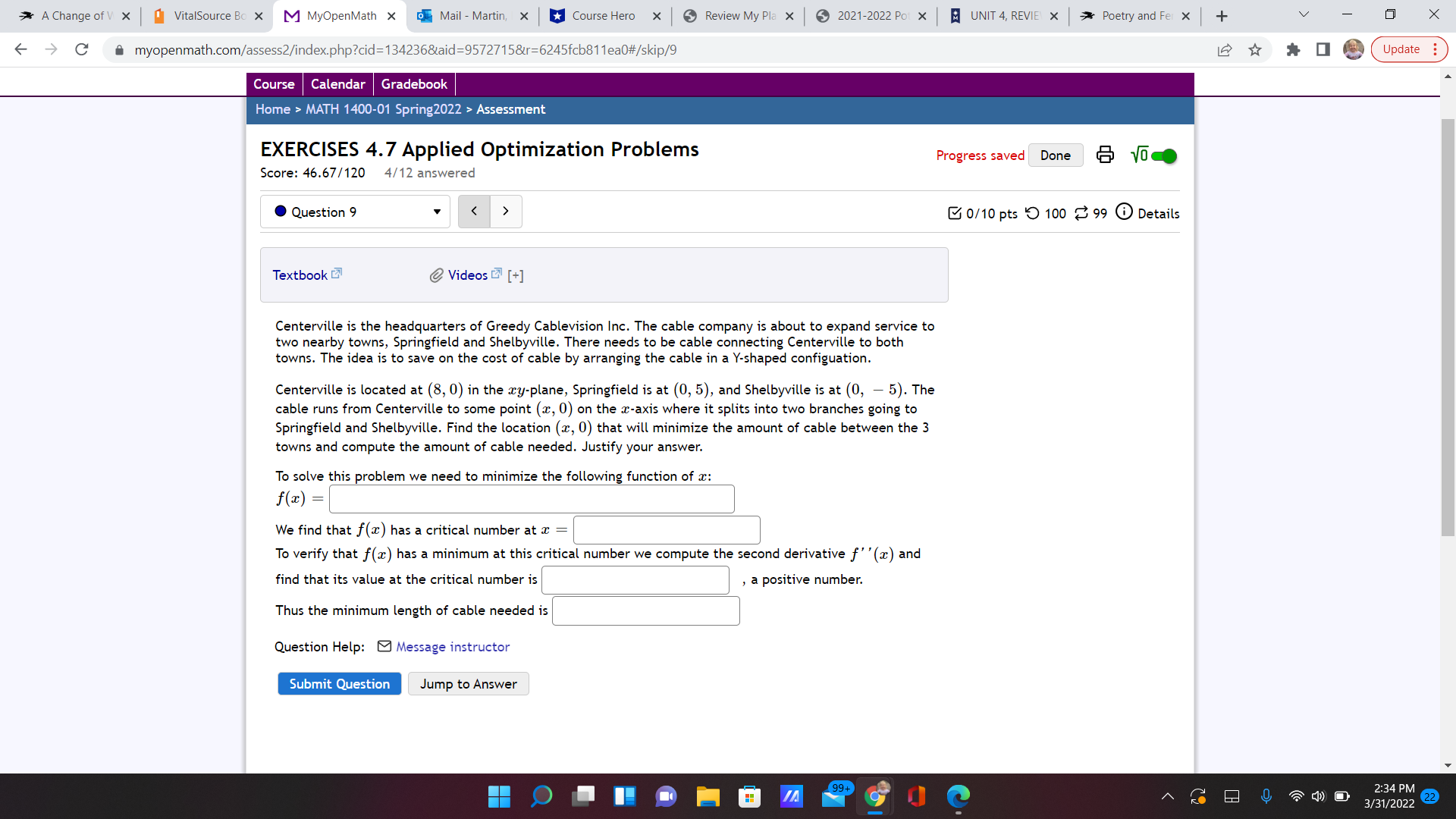Click the print assessment icon
Image resolution: width=1456 pixels, height=819 pixels.
coord(1105,155)
